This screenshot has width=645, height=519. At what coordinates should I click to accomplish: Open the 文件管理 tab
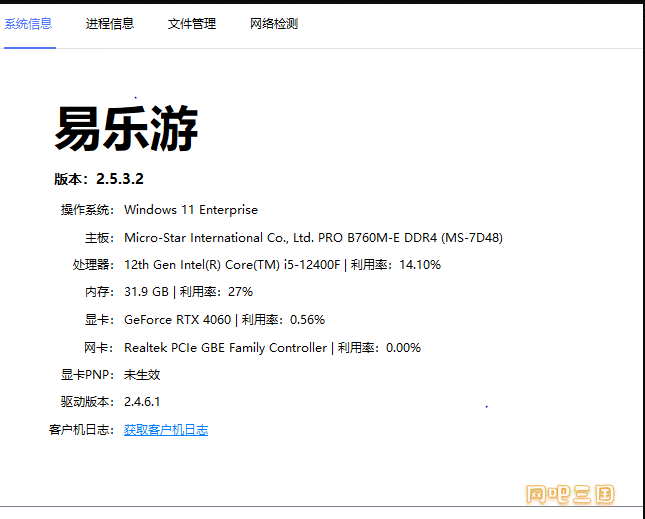tap(192, 24)
